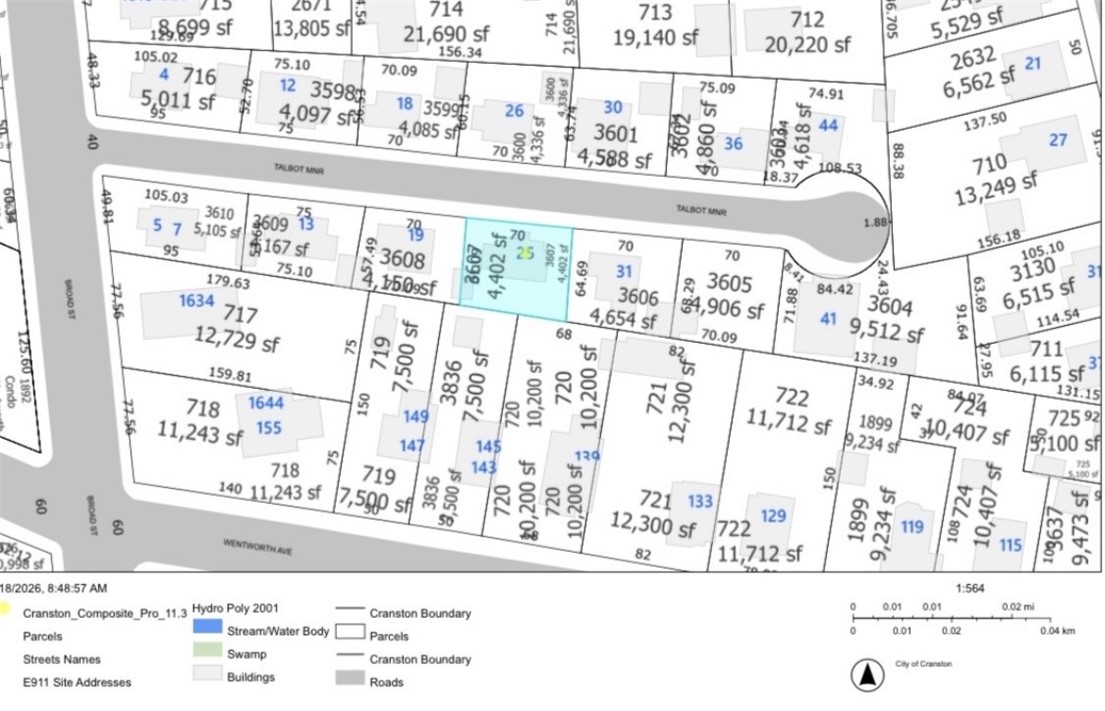1105x711 pixels.
Task: Click address label 1634 on parcel 717
Action: click(196, 300)
